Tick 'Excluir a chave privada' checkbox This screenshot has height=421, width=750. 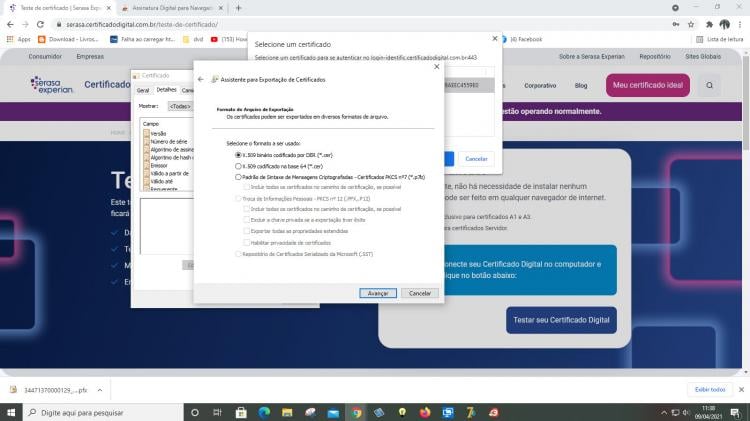[x=247, y=220]
